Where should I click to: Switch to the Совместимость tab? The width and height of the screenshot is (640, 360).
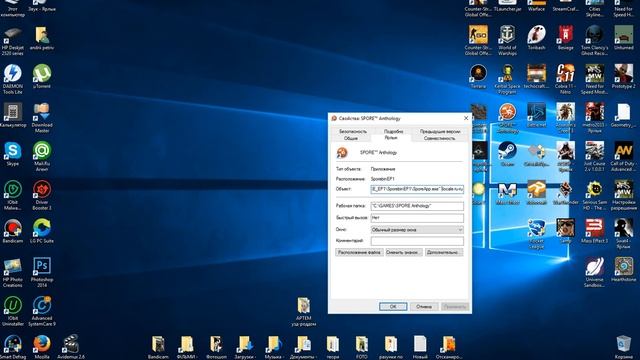coord(439,138)
